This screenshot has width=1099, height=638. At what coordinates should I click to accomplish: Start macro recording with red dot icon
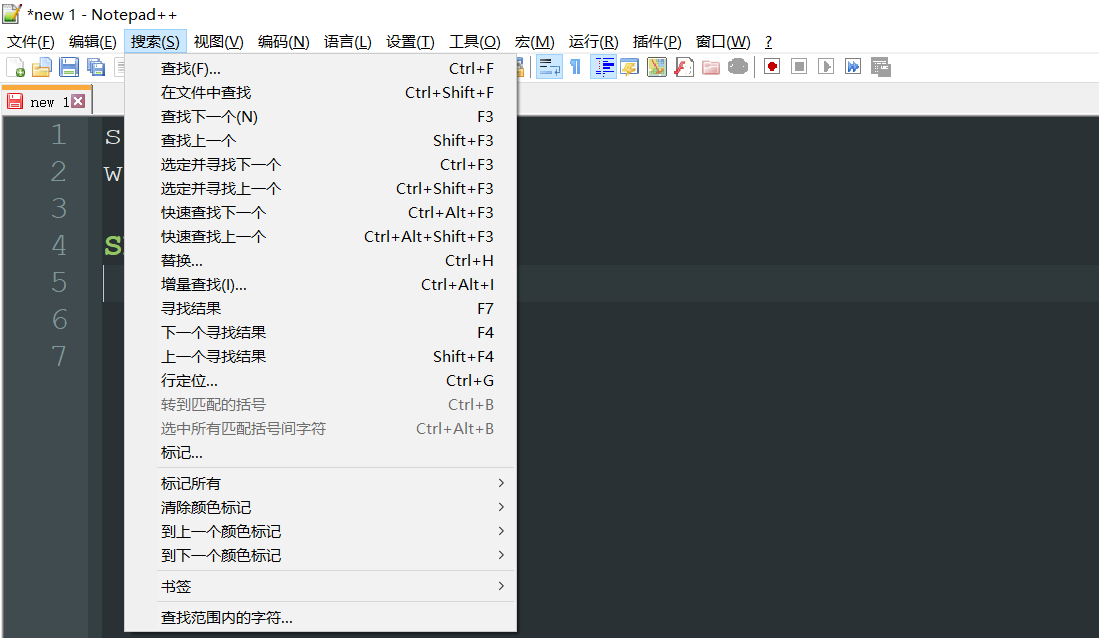pos(772,67)
